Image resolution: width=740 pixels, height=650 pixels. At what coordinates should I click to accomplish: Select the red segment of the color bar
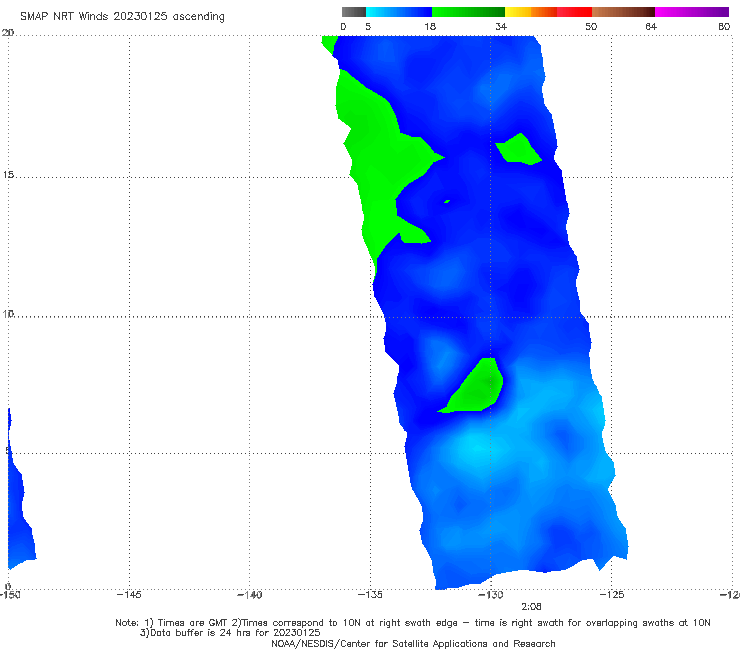click(x=574, y=12)
